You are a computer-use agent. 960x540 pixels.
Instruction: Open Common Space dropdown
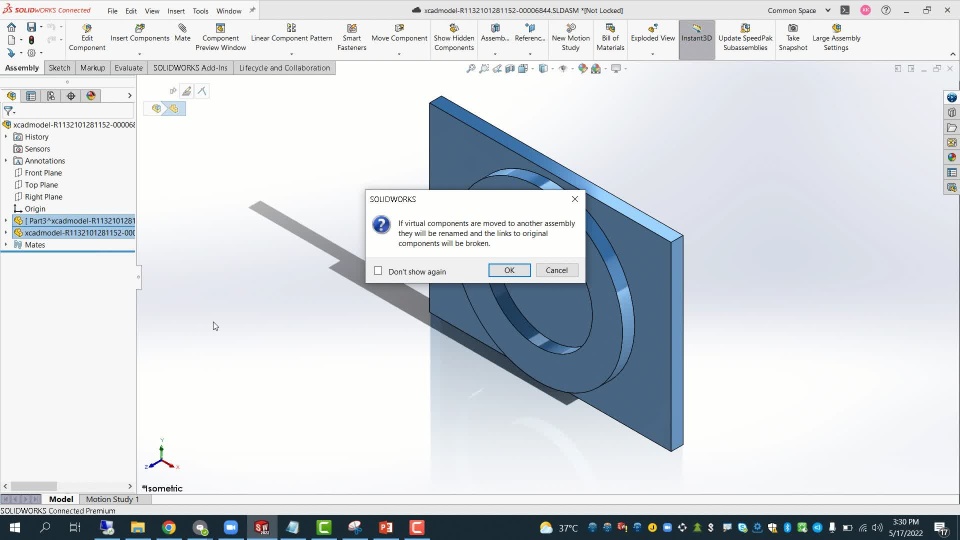tap(828, 10)
